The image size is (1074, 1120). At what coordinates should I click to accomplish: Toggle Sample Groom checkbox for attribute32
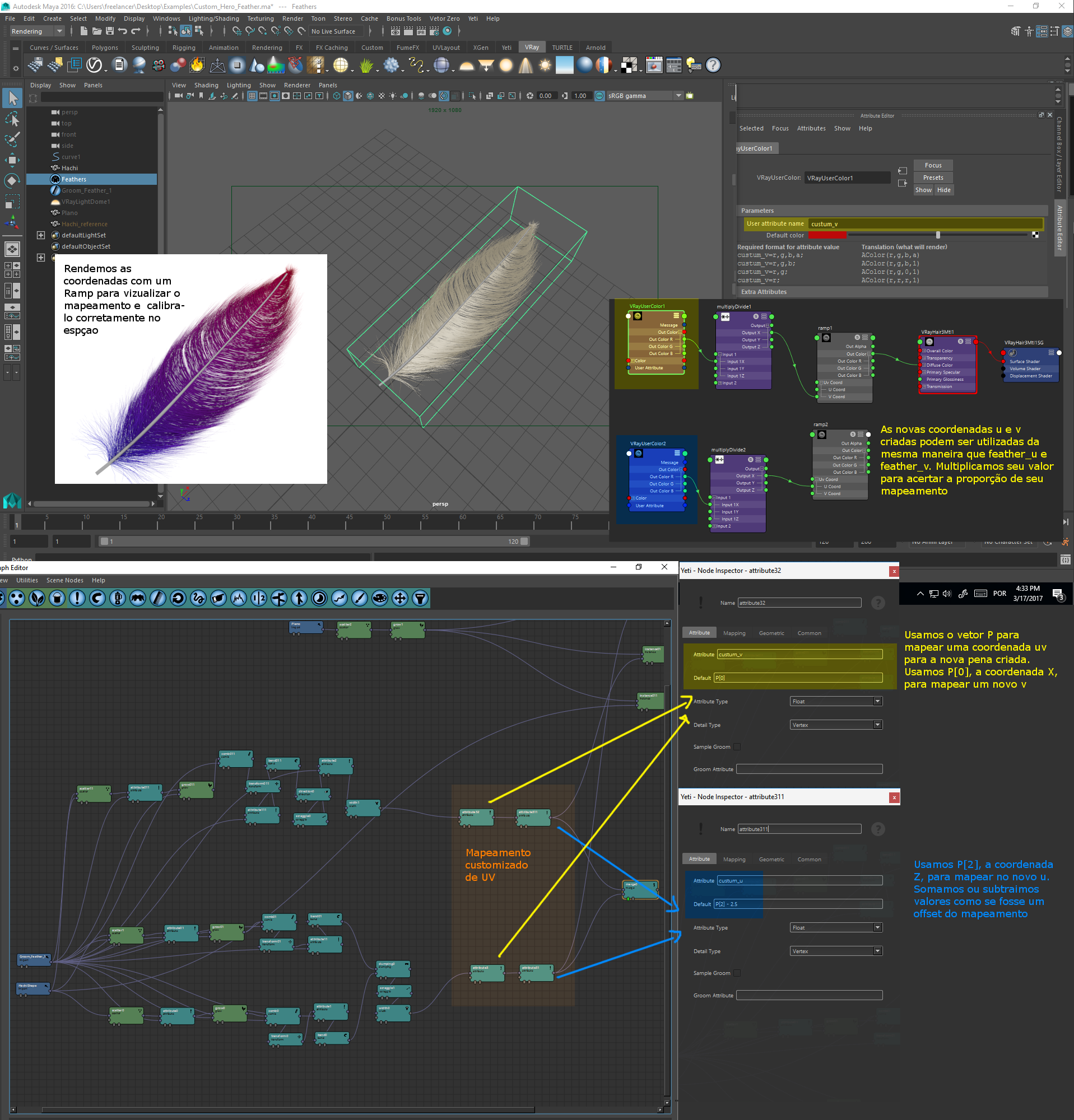click(x=737, y=747)
